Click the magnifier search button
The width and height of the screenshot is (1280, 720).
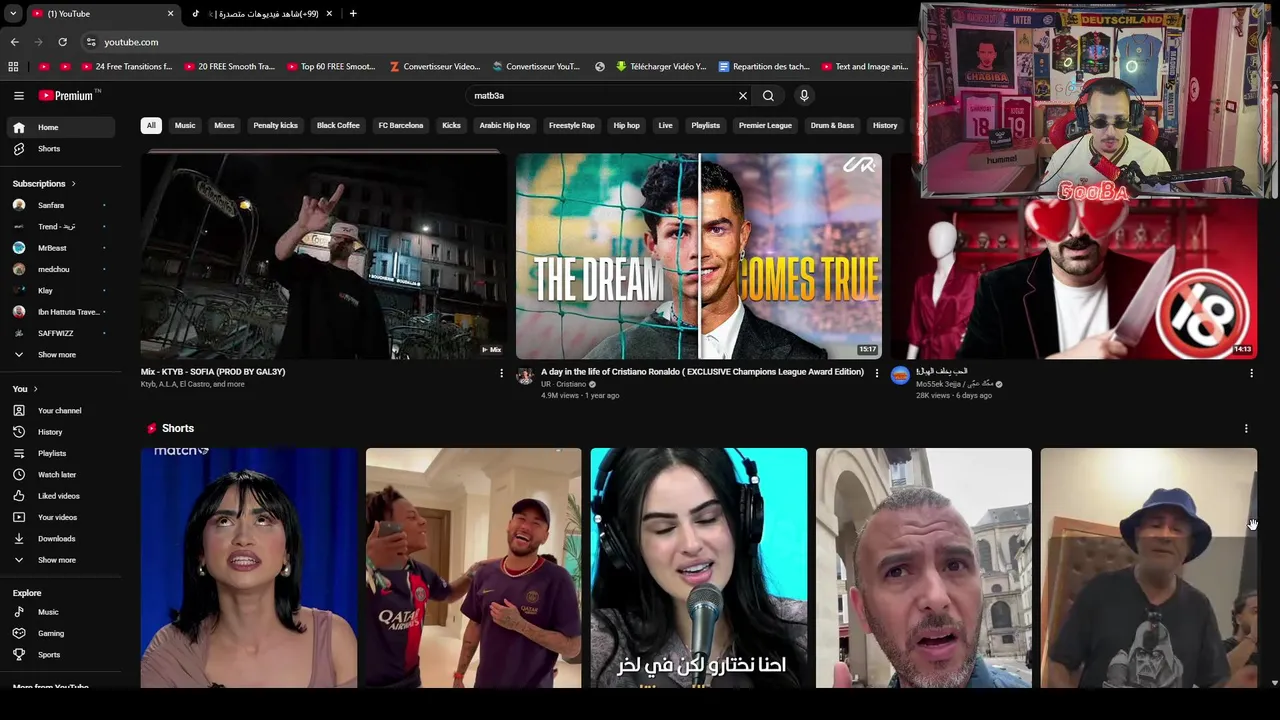768,96
